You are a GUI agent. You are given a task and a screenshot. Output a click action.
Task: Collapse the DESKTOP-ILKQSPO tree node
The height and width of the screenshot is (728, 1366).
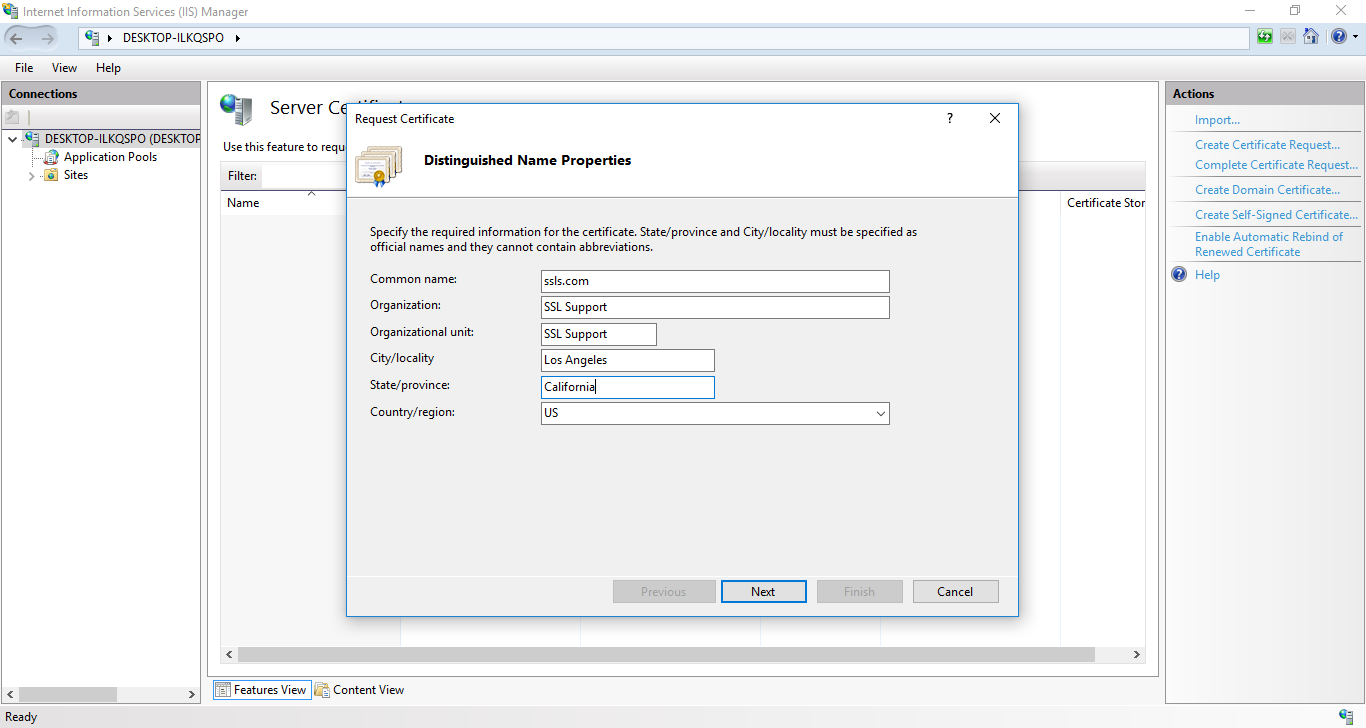[12, 139]
